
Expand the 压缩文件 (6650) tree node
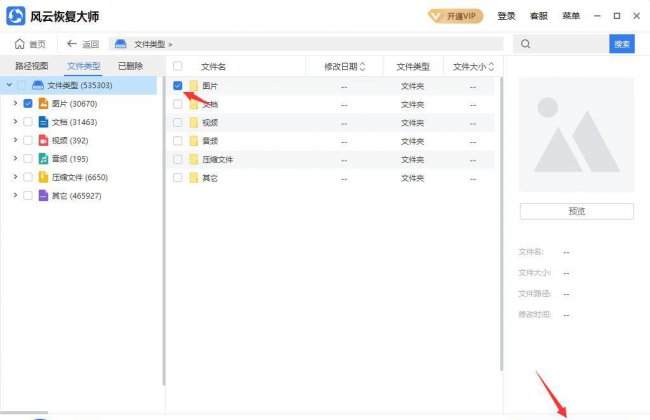click(15, 176)
